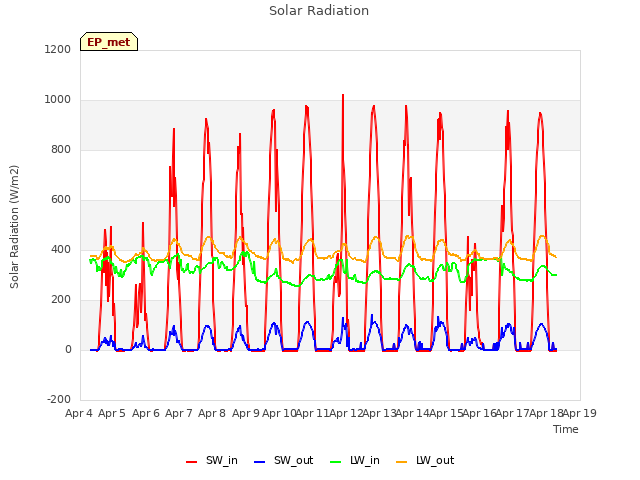
Task: Toggle the LW_out legend entry
Action: (x=425, y=461)
